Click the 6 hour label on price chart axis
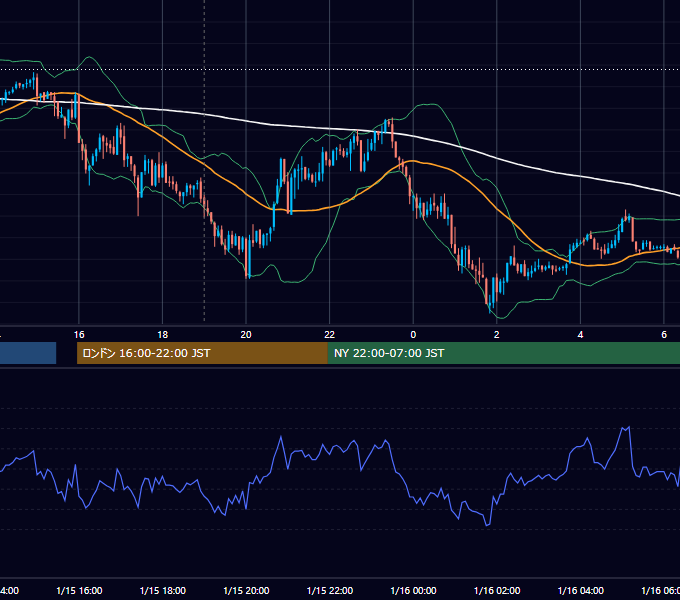 tap(664, 335)
